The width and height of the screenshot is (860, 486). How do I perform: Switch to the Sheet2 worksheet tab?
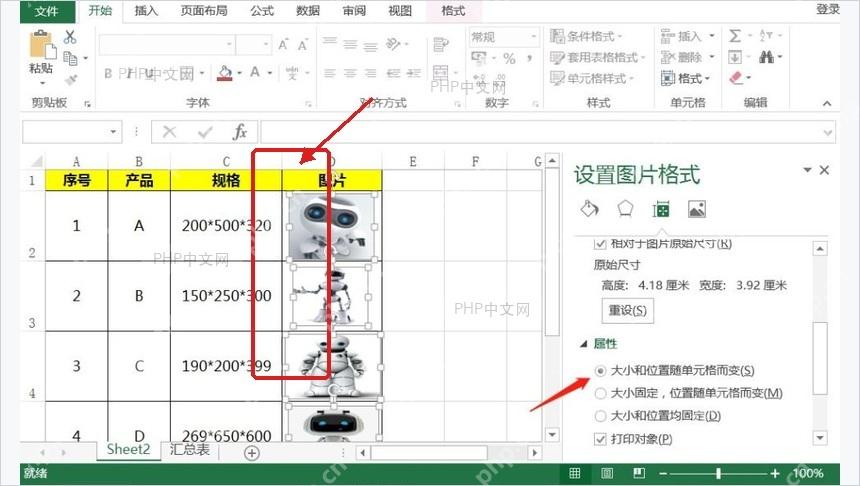(x=128, y=449)
